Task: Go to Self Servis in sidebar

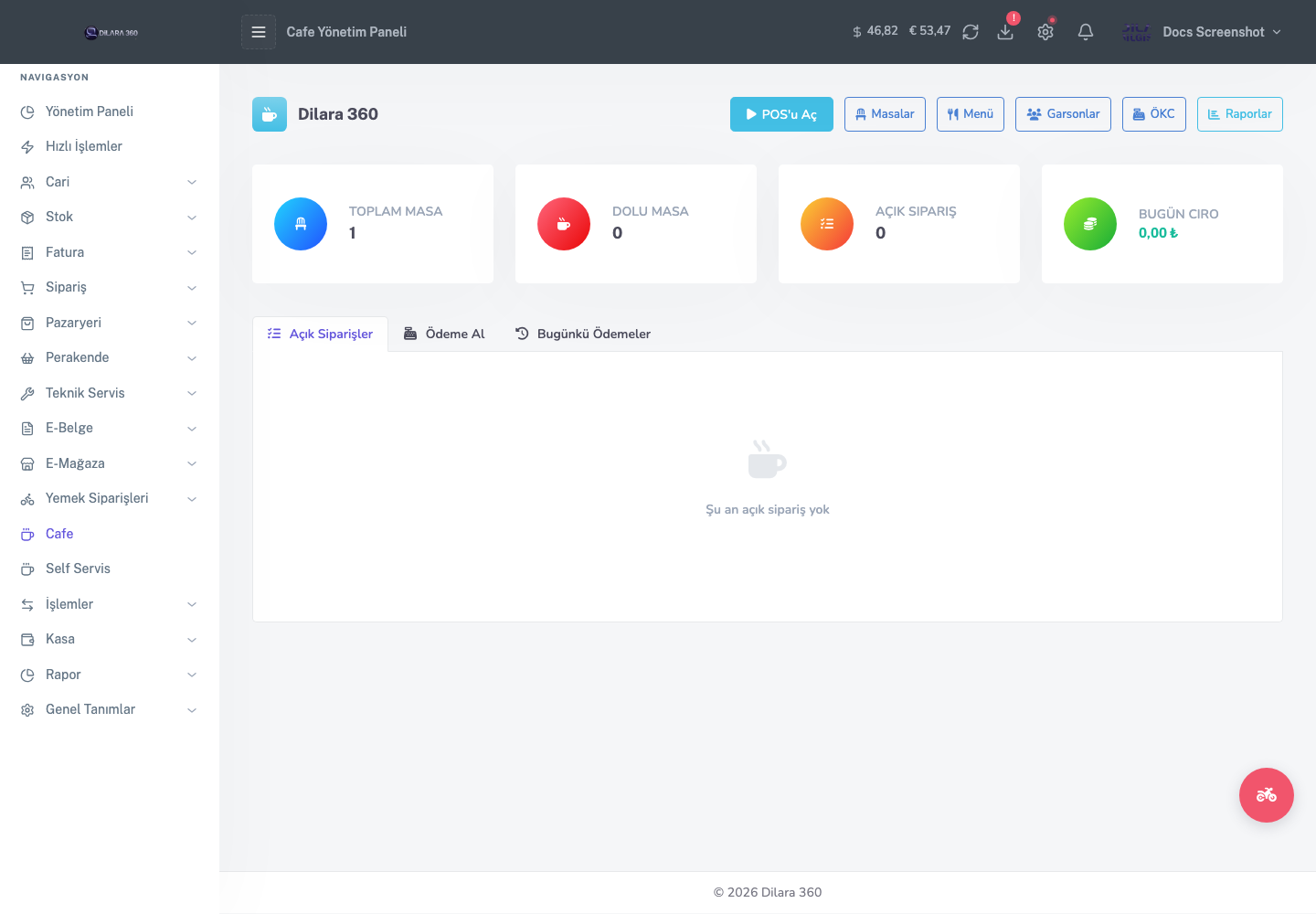Action: click(110, 569)
